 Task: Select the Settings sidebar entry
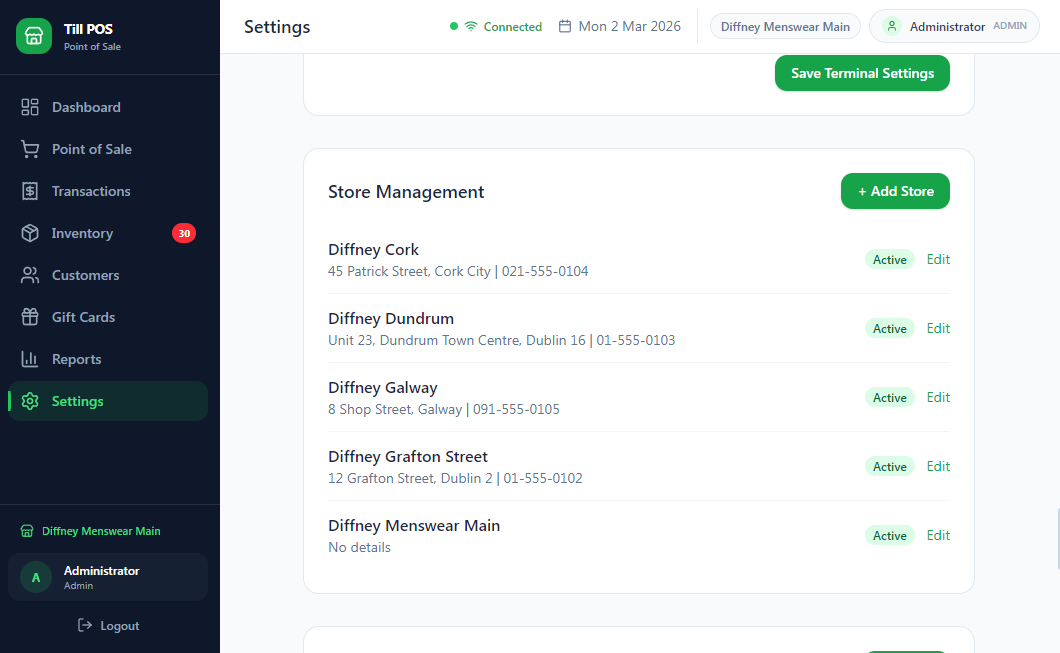(80, 401)
